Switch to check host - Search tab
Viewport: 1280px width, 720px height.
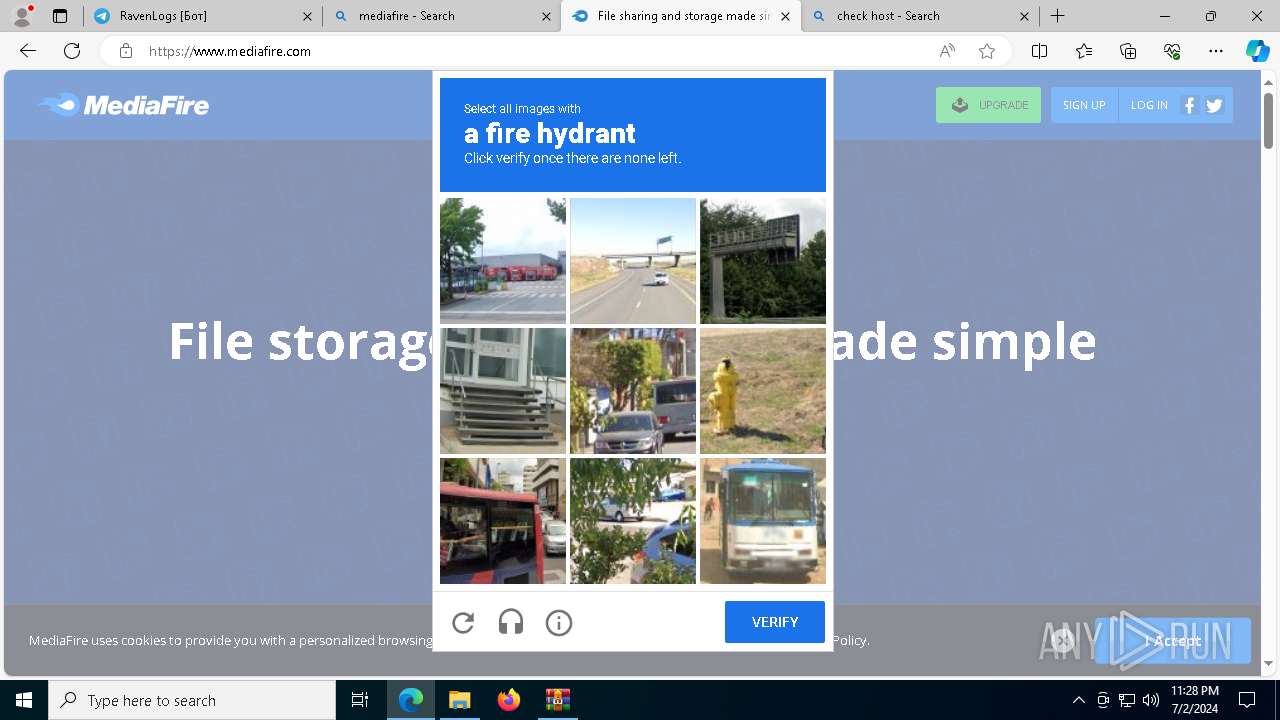(x=920, y=16)
